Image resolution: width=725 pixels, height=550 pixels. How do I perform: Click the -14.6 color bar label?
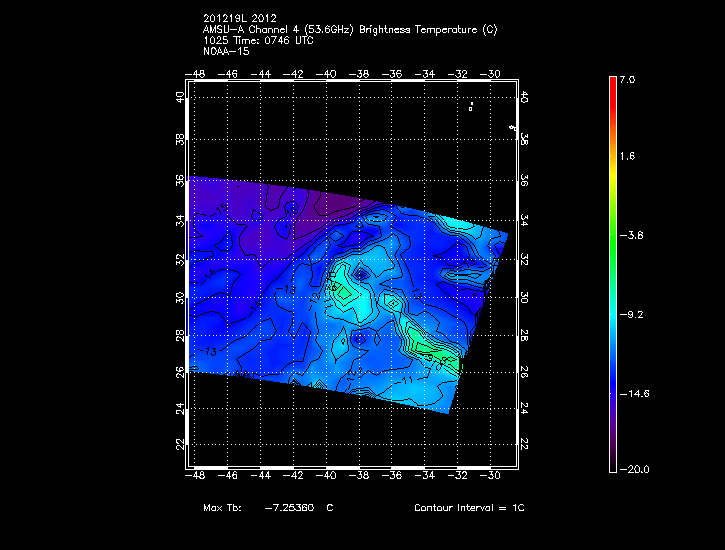click(x=633, y=393)
